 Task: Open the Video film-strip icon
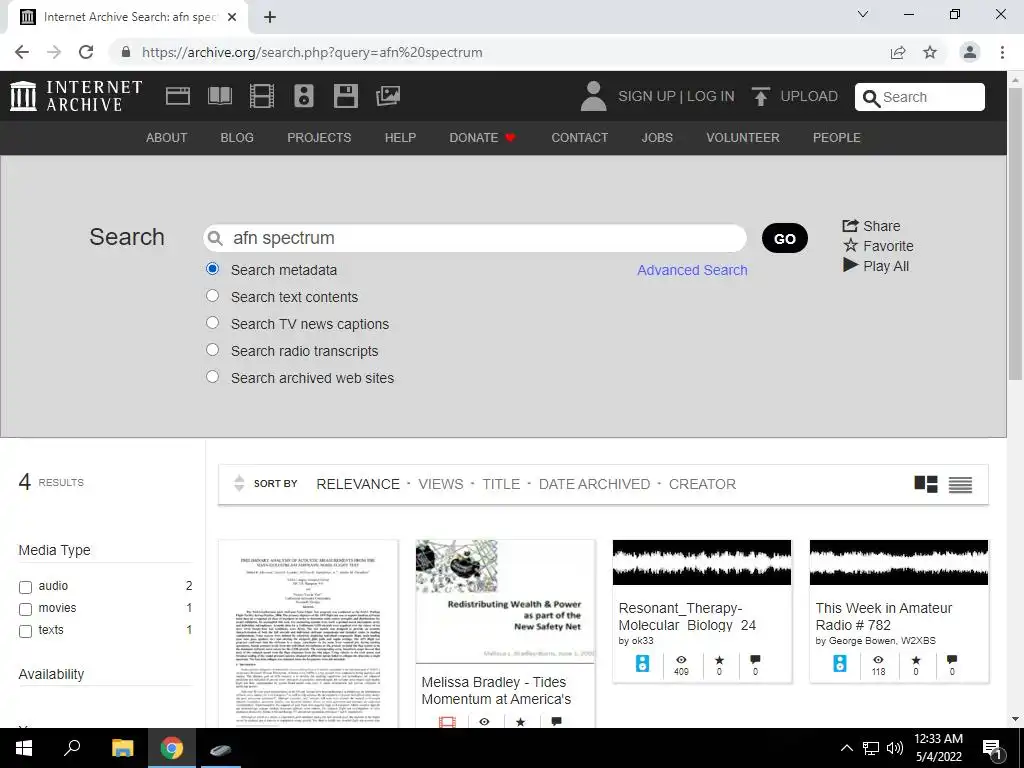click(262, 96)
